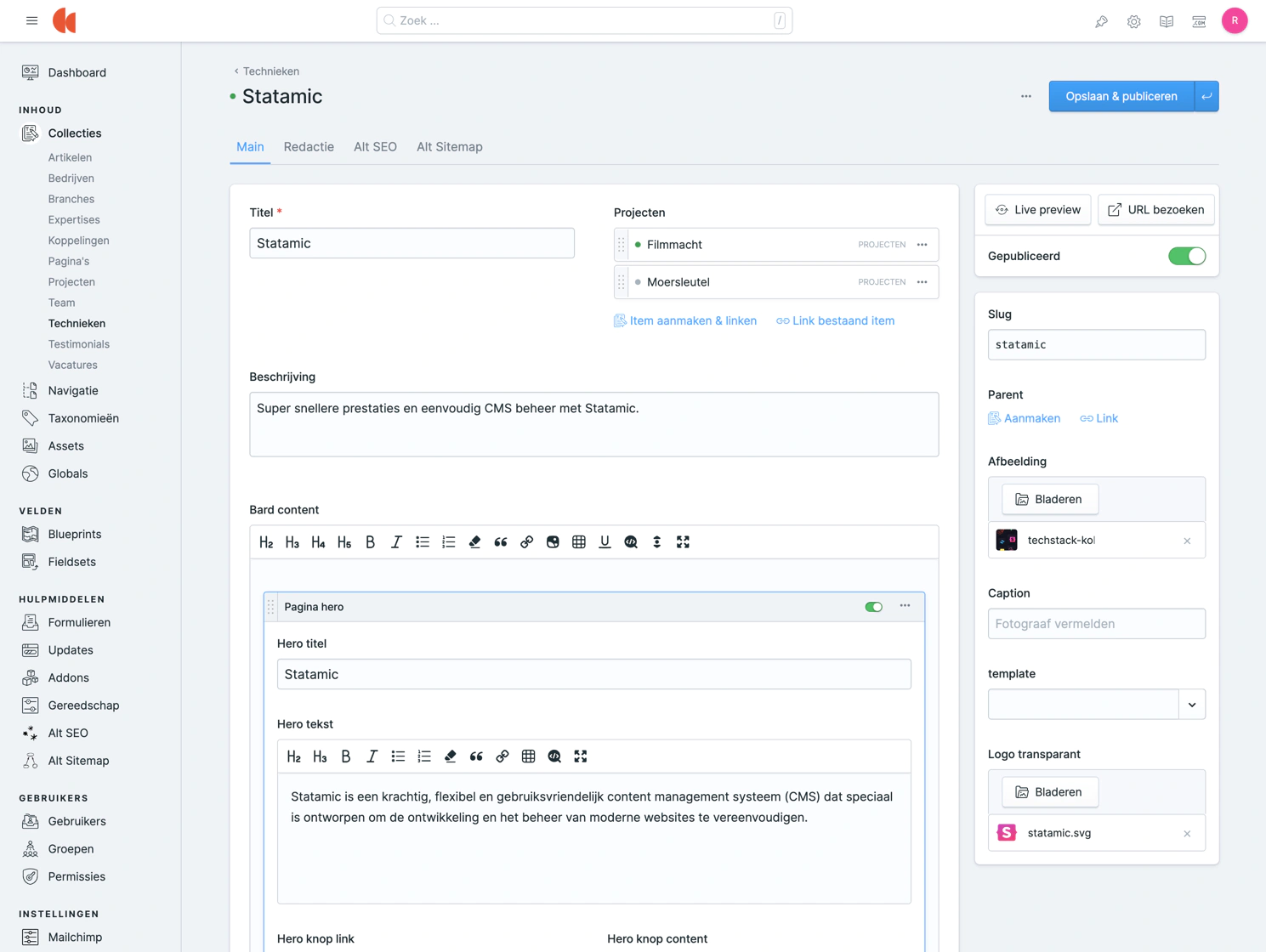The image size is (1266, 952).
Task: Click the Titel input field
Action: pos(412,243)
